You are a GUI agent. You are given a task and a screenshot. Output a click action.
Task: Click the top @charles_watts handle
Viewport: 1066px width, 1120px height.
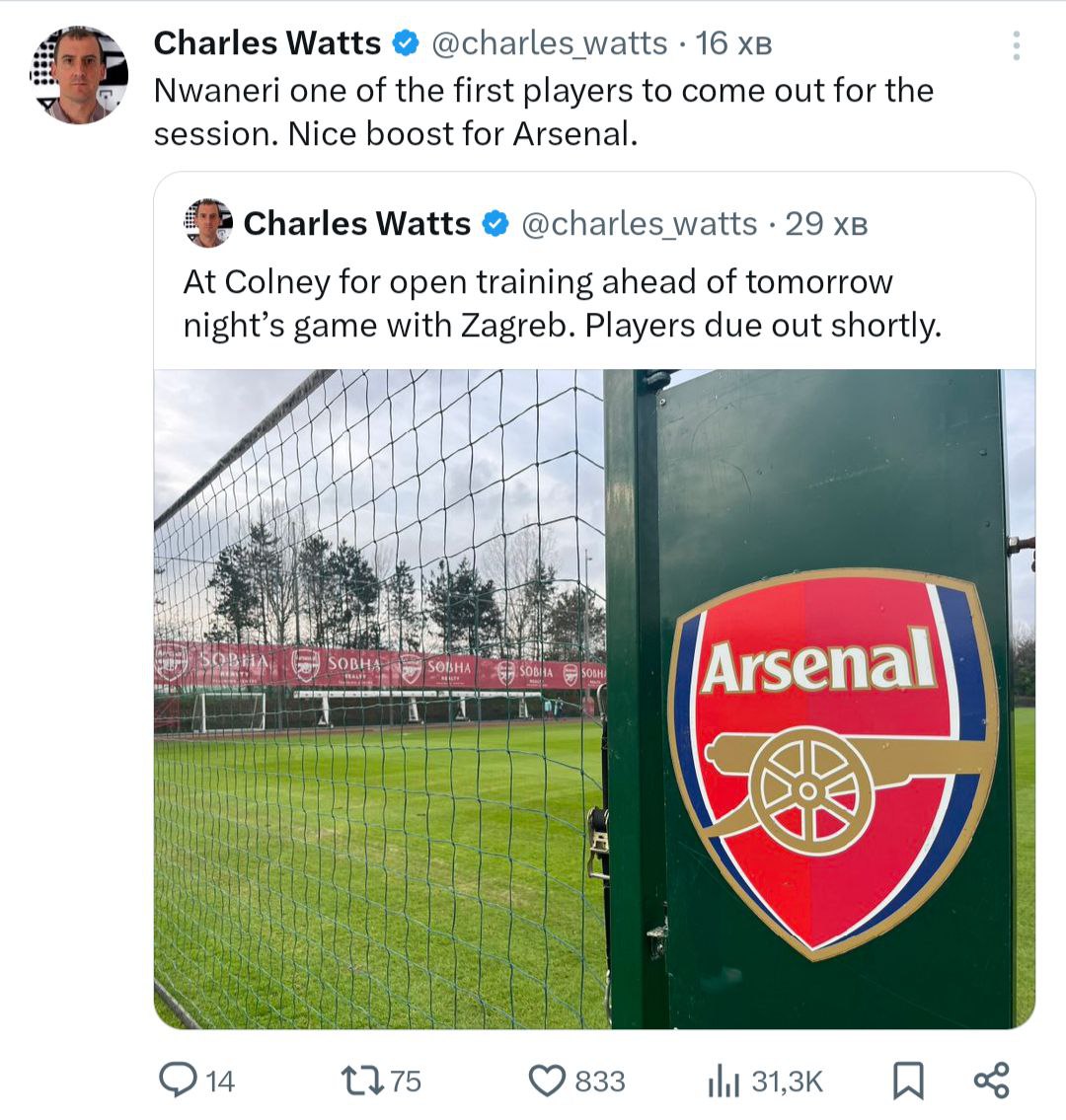(x=550, y=43)
